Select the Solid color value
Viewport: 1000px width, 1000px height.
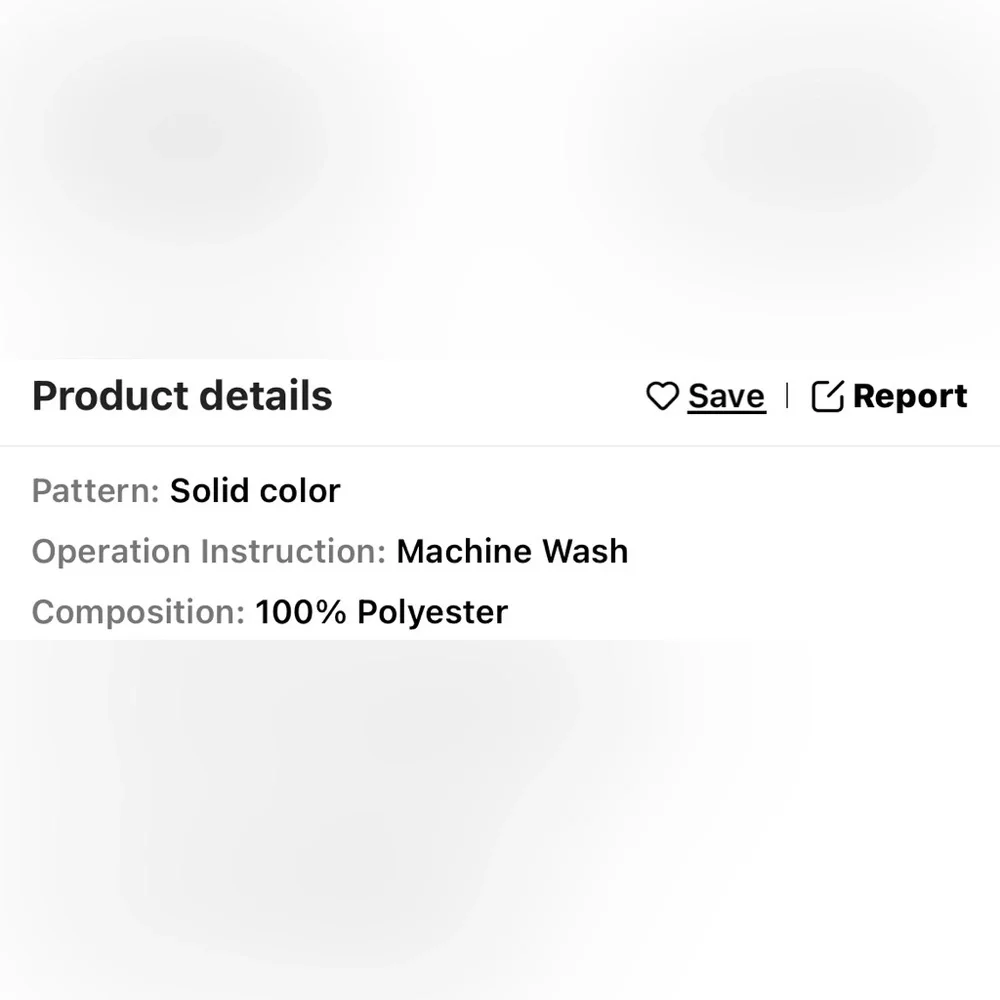coord(255,490)
